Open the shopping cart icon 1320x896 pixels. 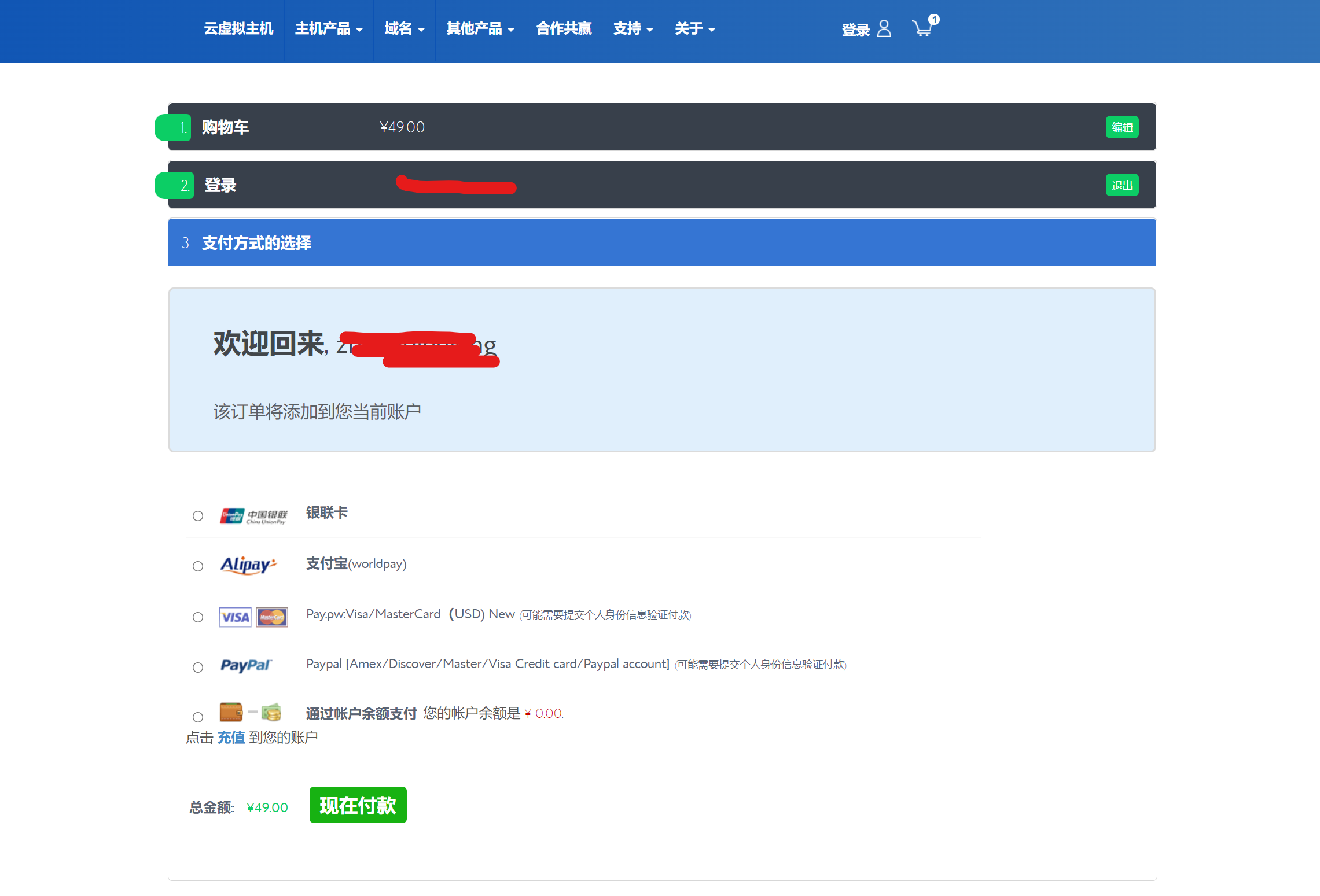coord(925,27)
